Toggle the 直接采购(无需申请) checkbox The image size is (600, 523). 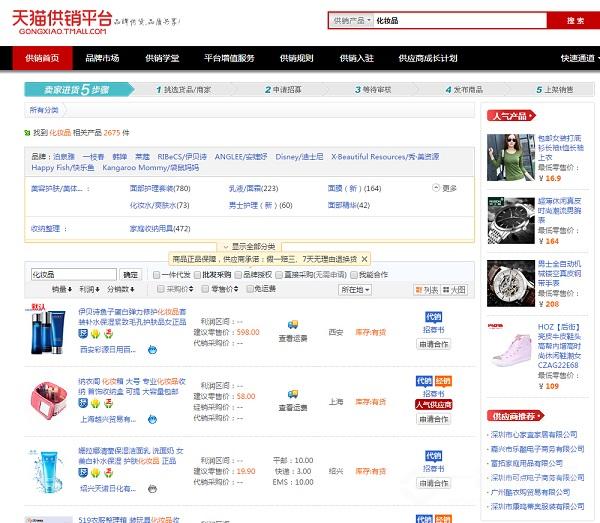(x=279, y=275)
